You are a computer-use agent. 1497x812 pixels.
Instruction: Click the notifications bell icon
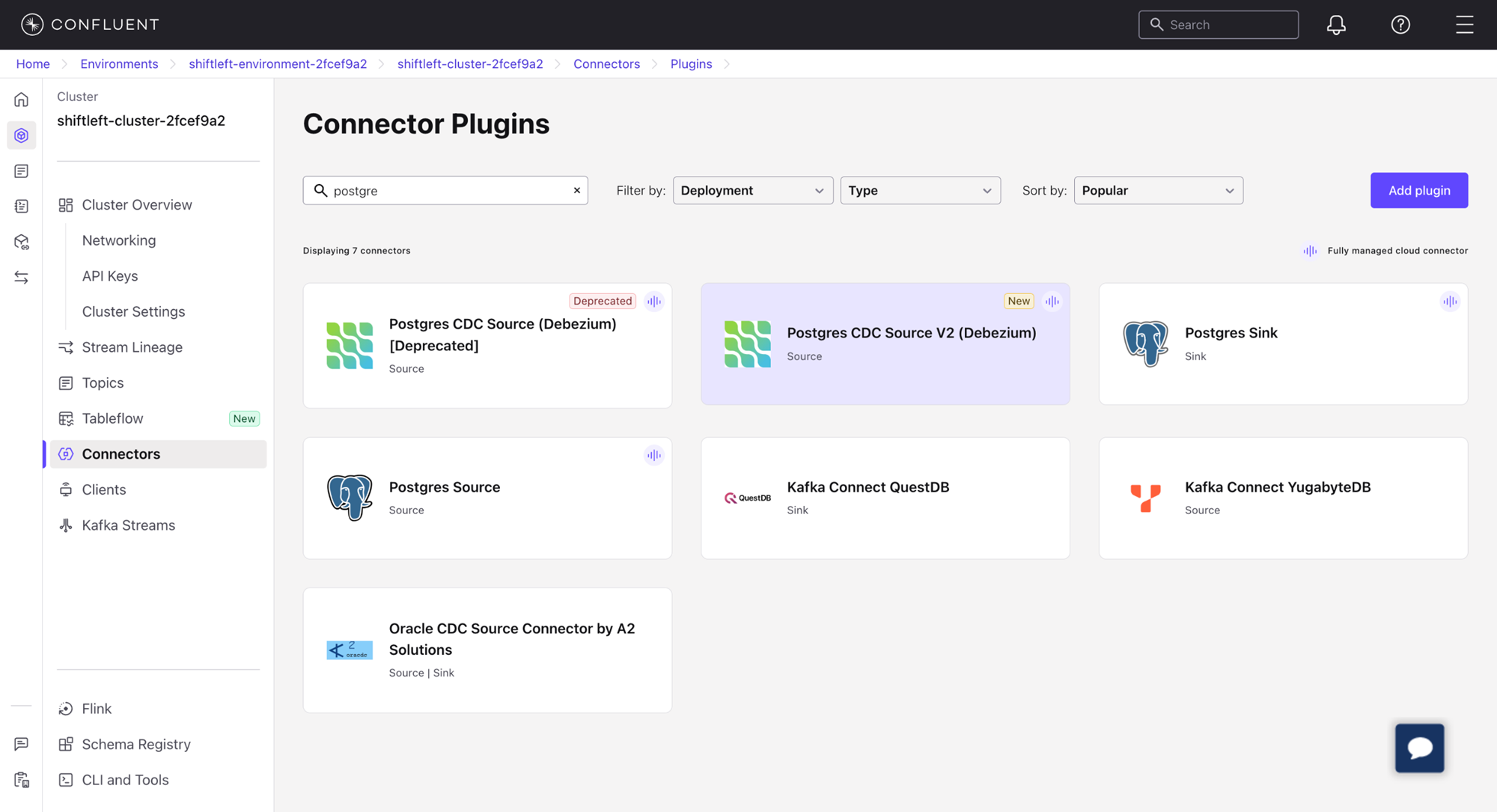[x=1336, y=25]
